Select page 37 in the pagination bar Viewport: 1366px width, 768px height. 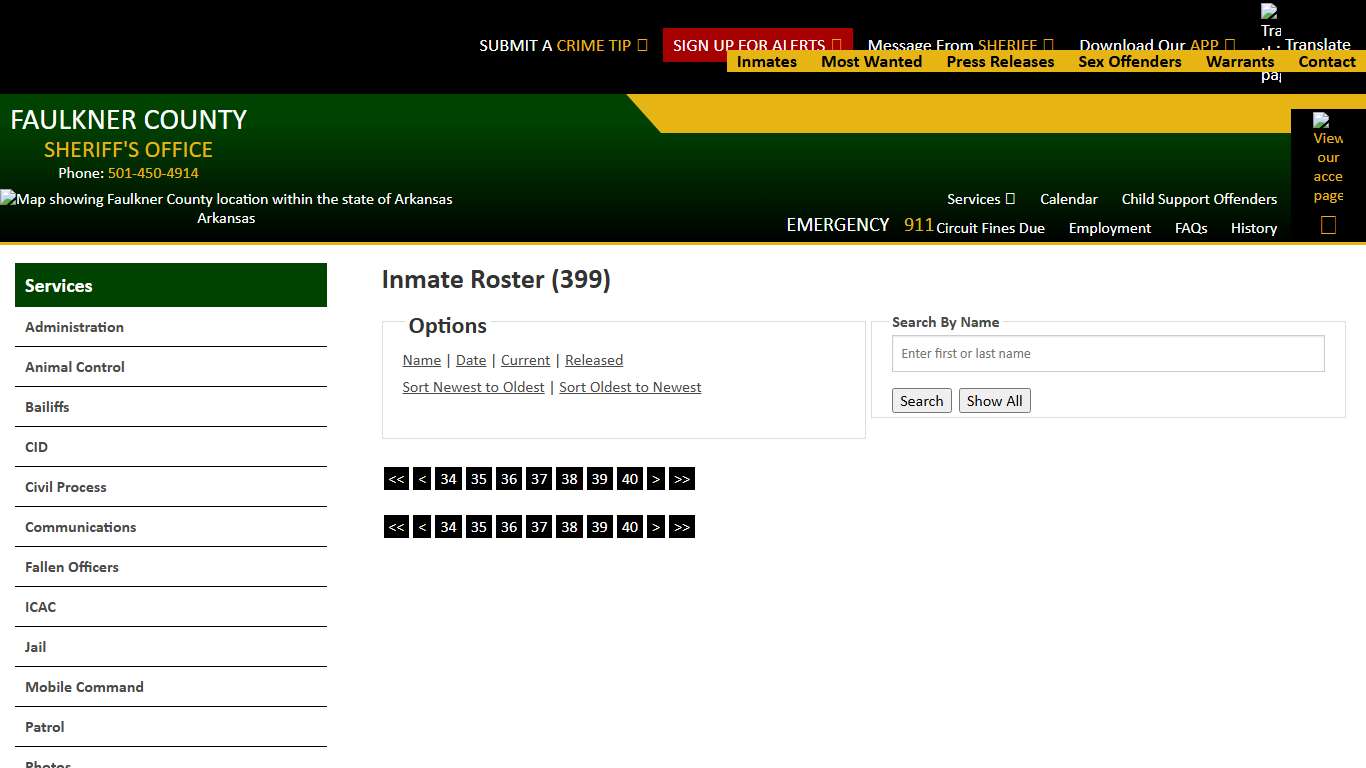539,479
